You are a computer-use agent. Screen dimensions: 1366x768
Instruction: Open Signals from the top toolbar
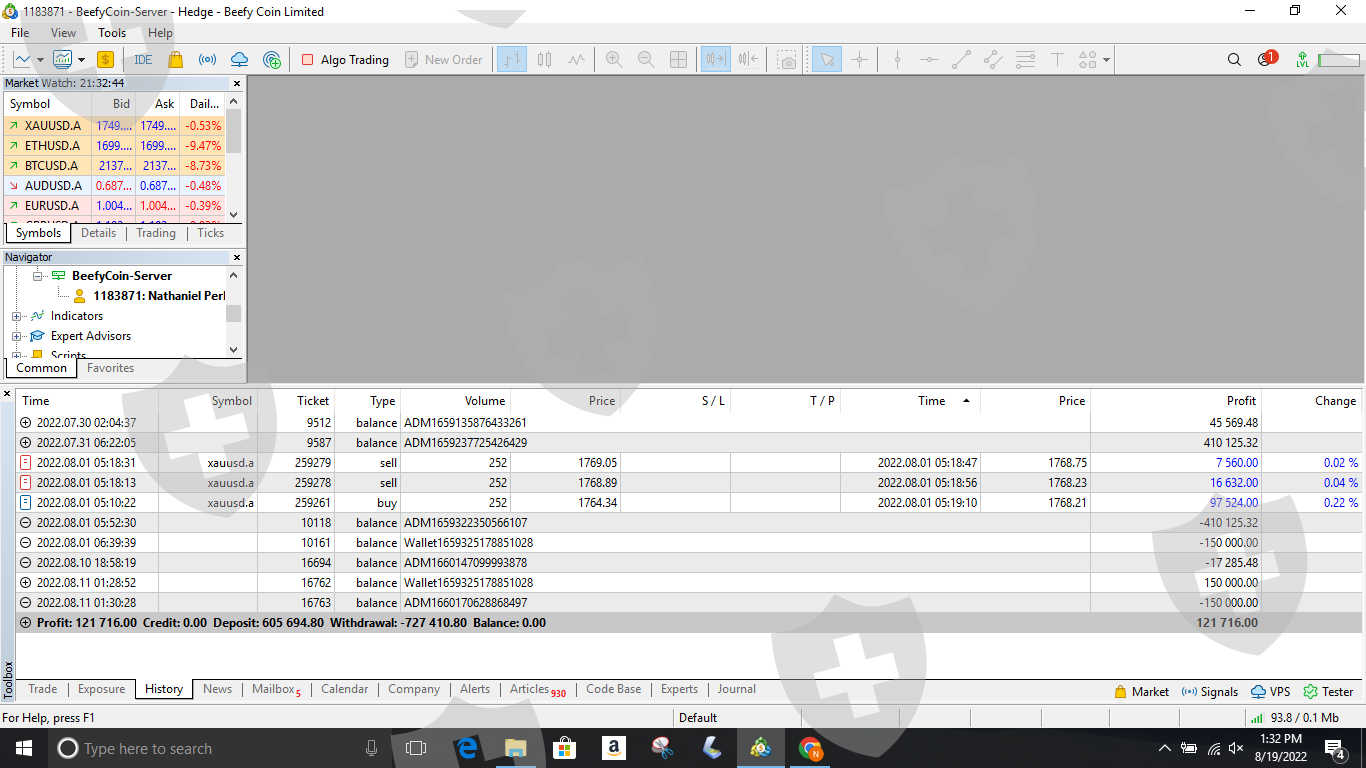tap(207, 60)
